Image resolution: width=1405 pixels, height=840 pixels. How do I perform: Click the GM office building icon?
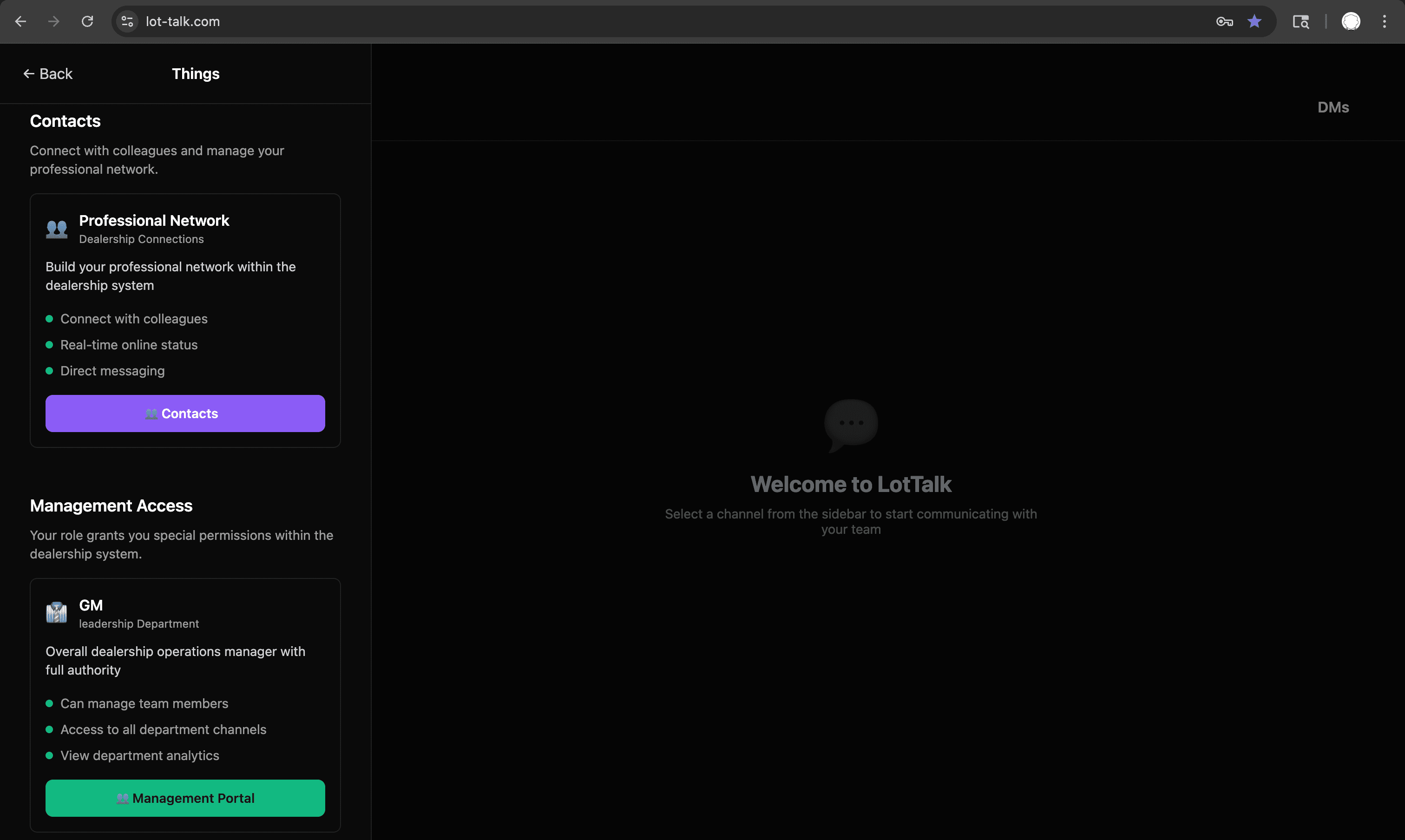(x=57, y=613)
